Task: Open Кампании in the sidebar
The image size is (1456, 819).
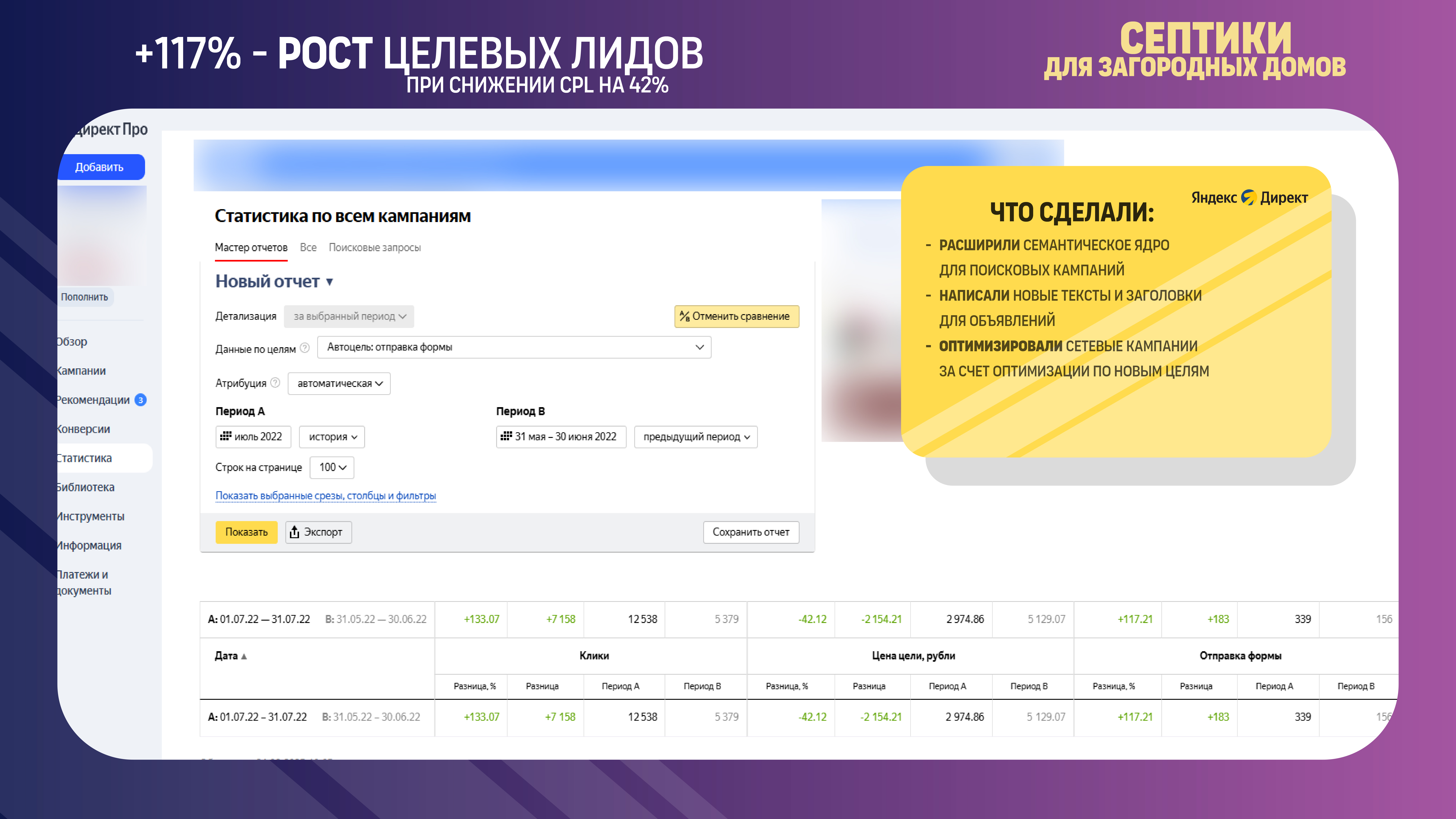Action: click(81, 371)
